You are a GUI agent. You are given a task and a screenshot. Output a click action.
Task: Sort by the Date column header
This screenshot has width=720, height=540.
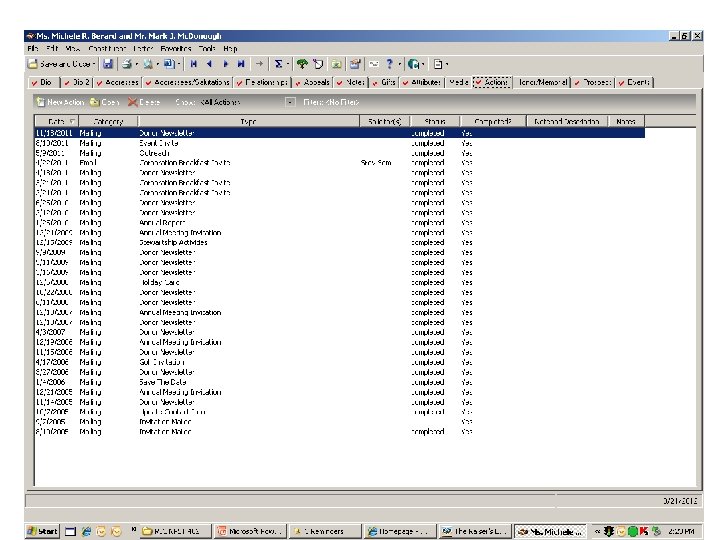(56, 122)
